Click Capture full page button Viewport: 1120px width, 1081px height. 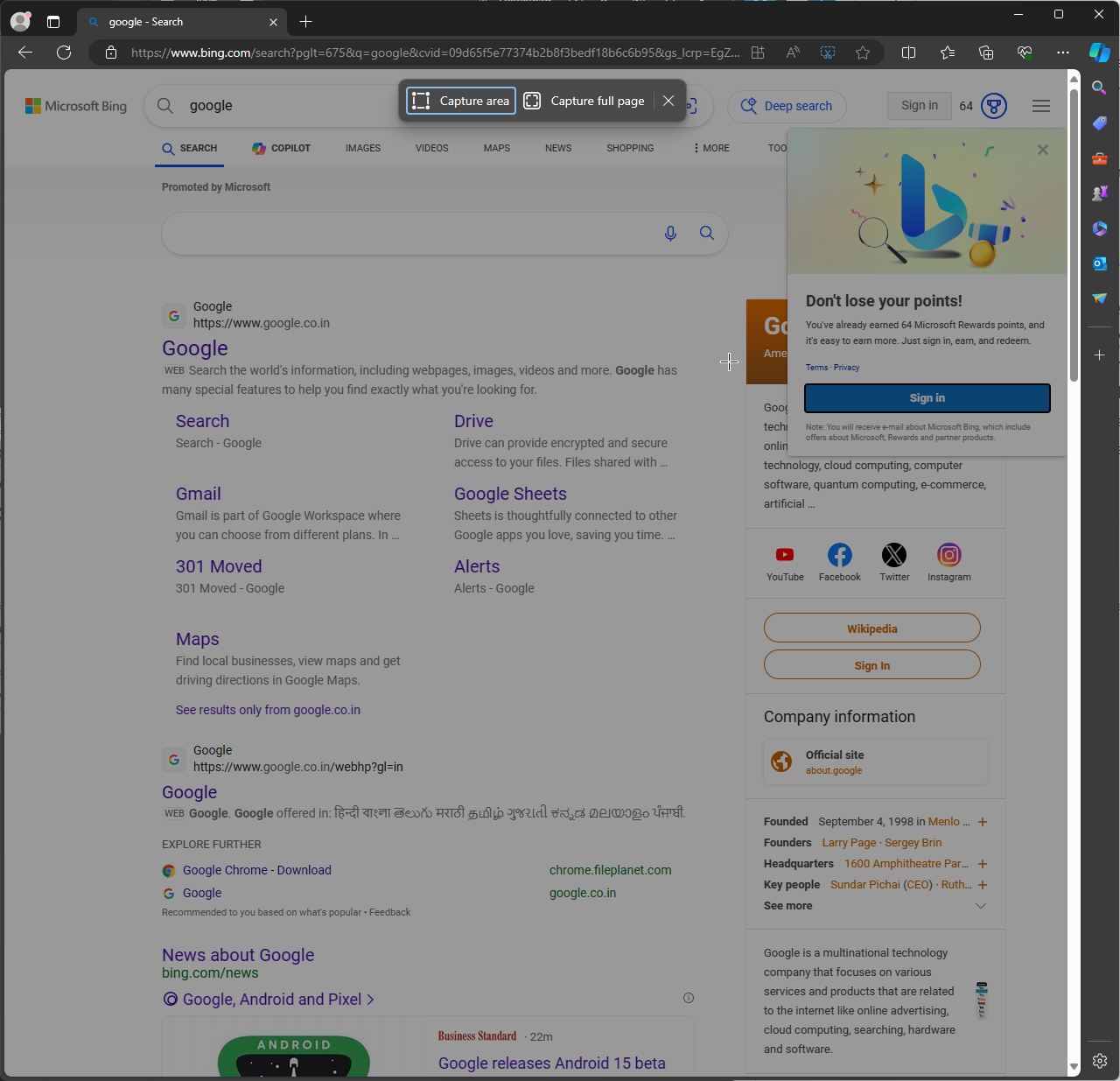[x=584, y=101]
